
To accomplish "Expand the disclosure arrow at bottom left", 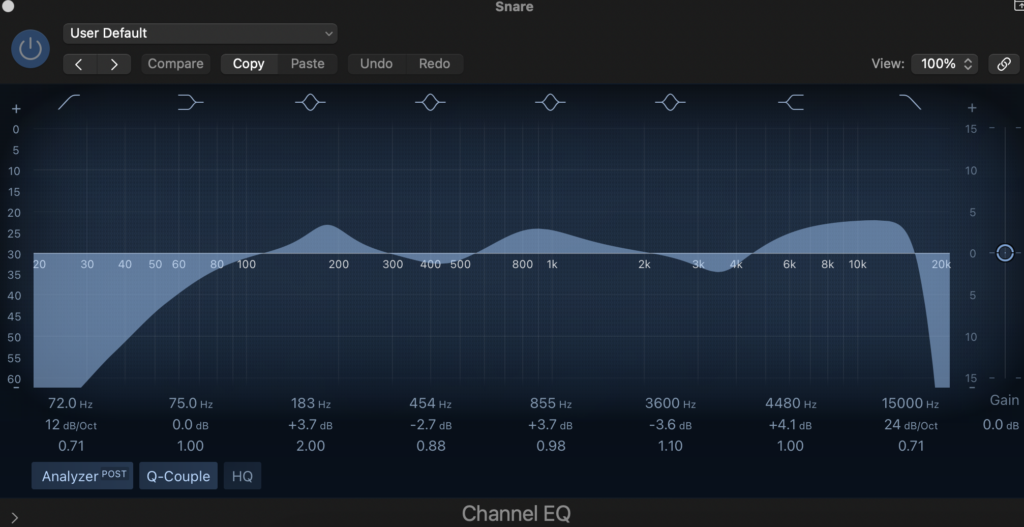I will tap(14, 516).
